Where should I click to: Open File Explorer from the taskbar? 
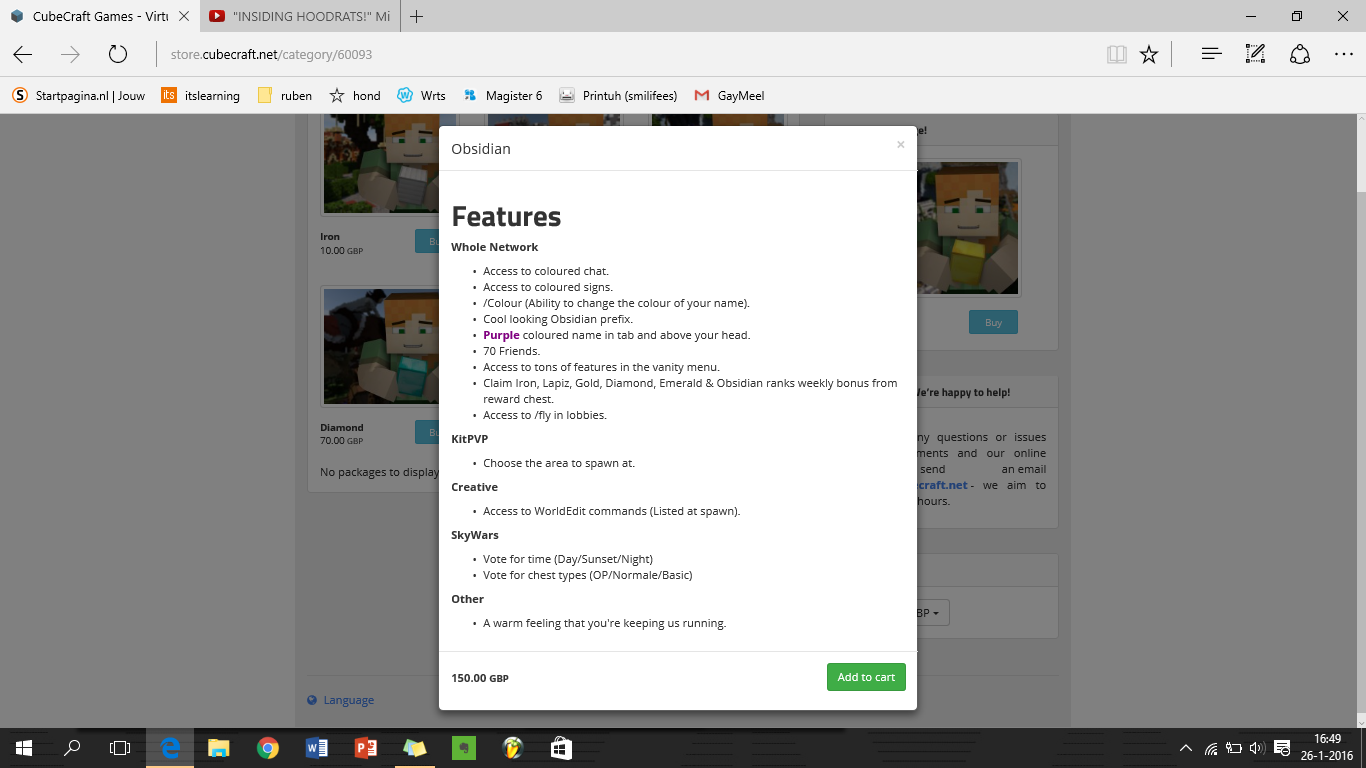(x=219, y=748)
